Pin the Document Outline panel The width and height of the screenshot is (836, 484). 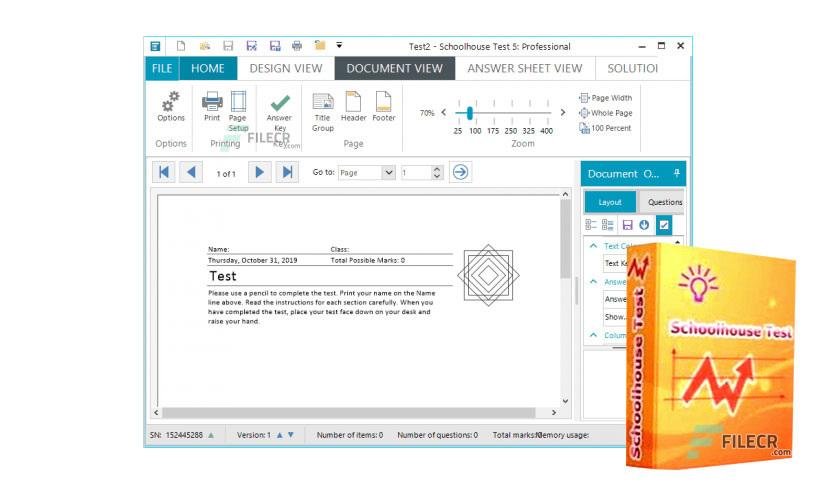pos(677,173)
